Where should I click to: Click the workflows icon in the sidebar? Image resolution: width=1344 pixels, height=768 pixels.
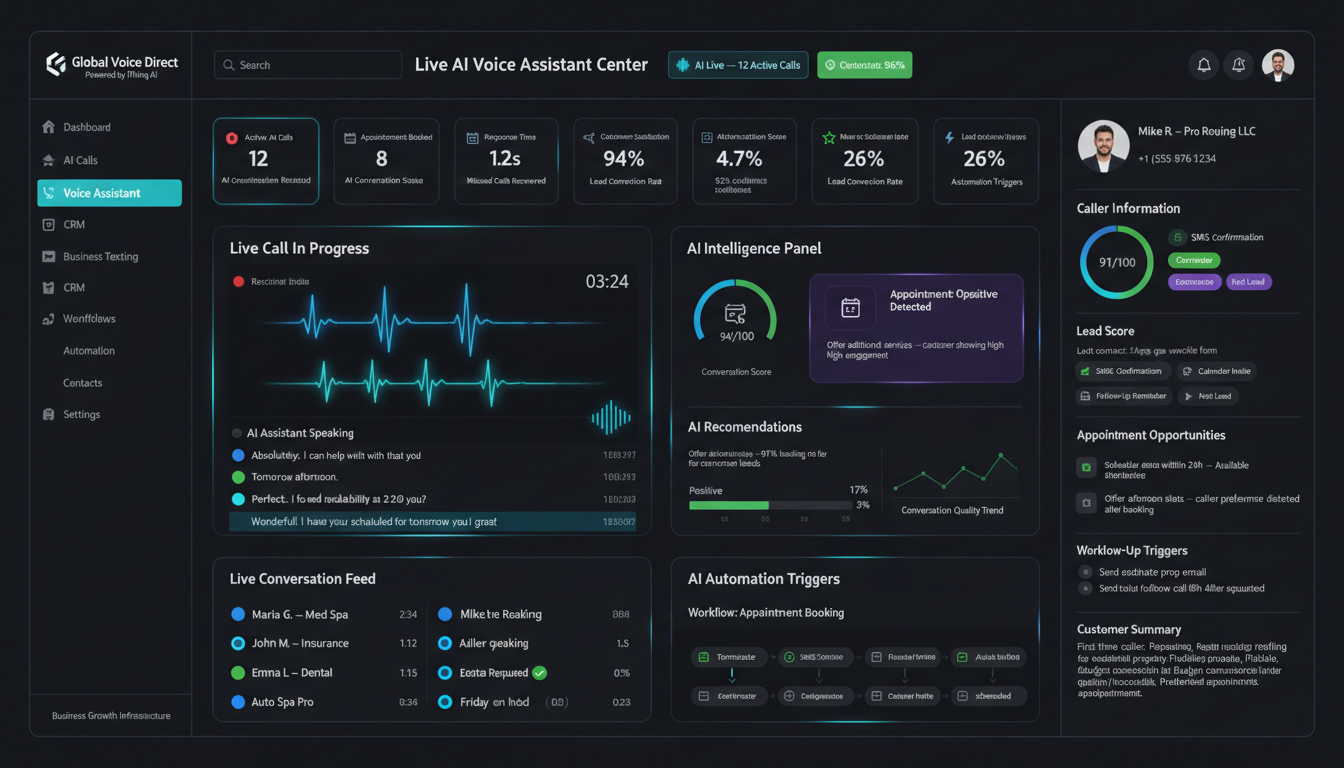click(x=48, y=319)
